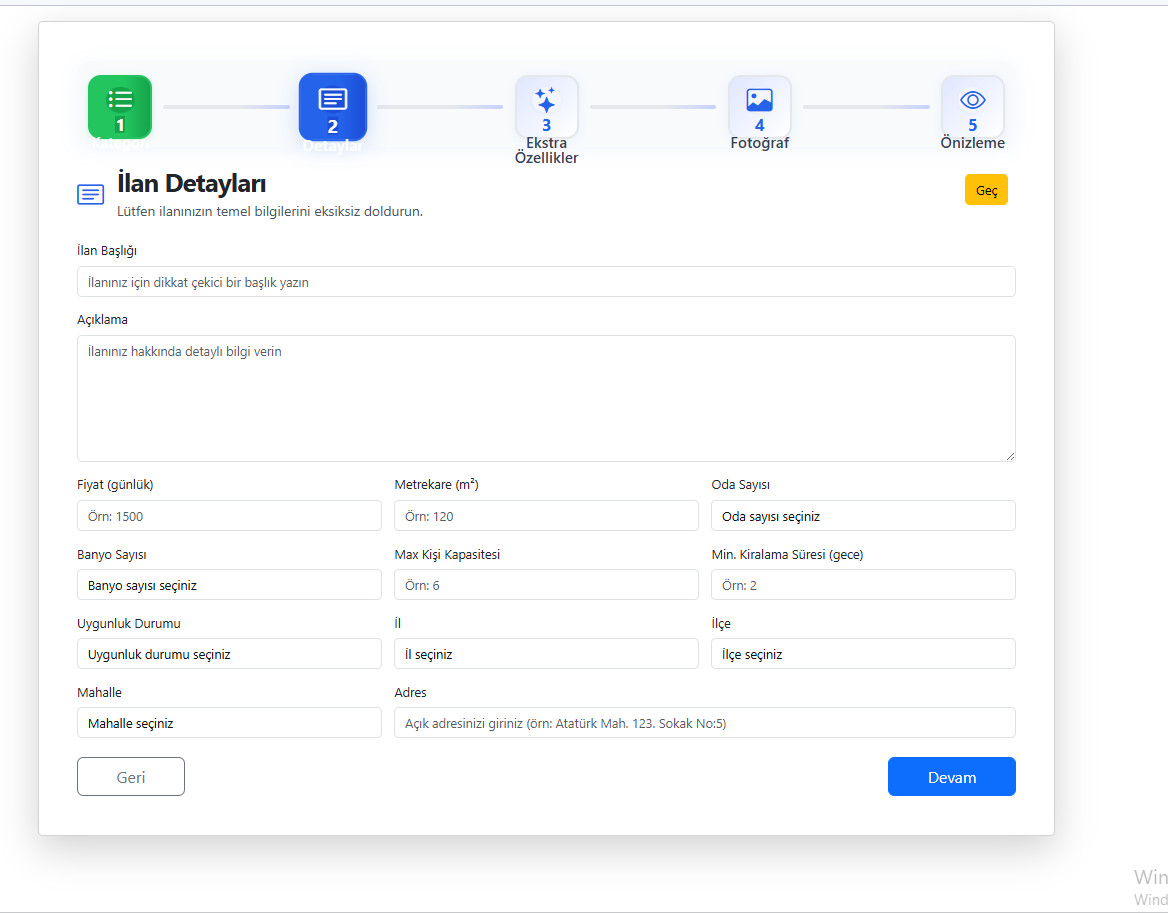
Task: Click the Önizleme step label
Action: click(x=972, y=143)
